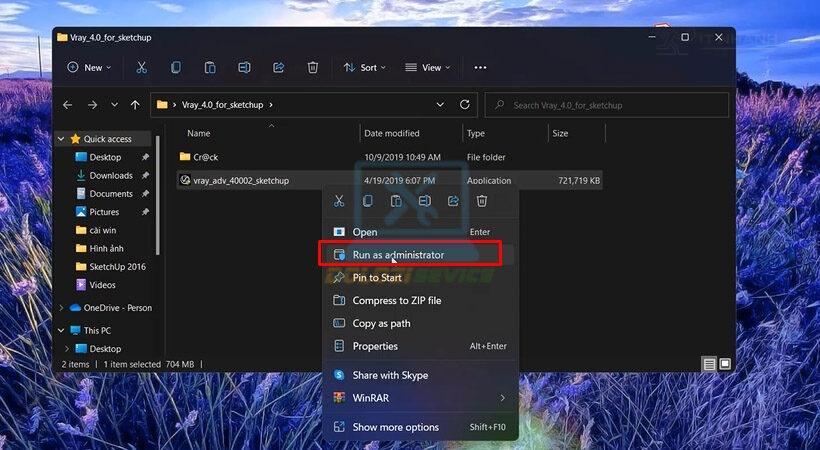This screenshot has height=450, width=820.
Task: Click the Rename icon in the top toolbar
Action: point(244,68)
